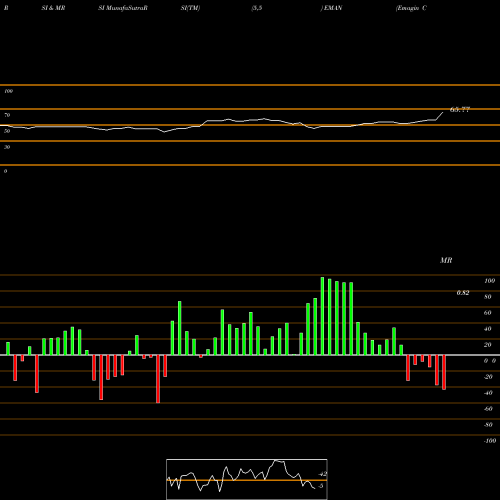
Task: Click the MR axis label 60
Action: pos(488,313)
